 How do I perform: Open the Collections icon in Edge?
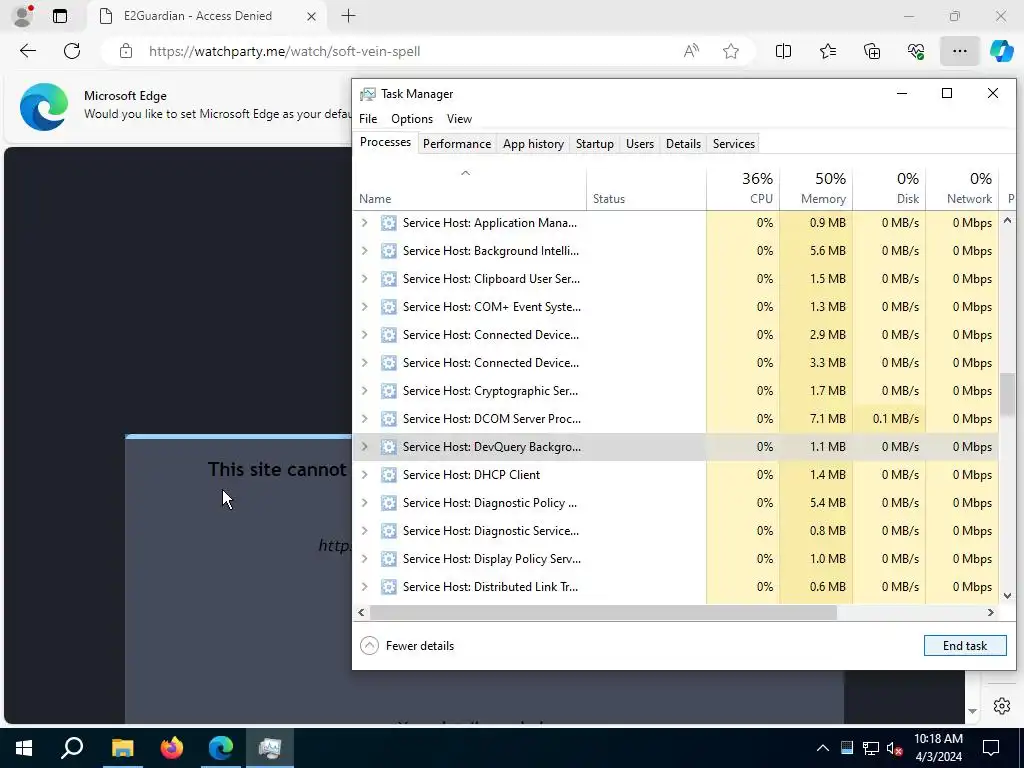tap(872, 51)
